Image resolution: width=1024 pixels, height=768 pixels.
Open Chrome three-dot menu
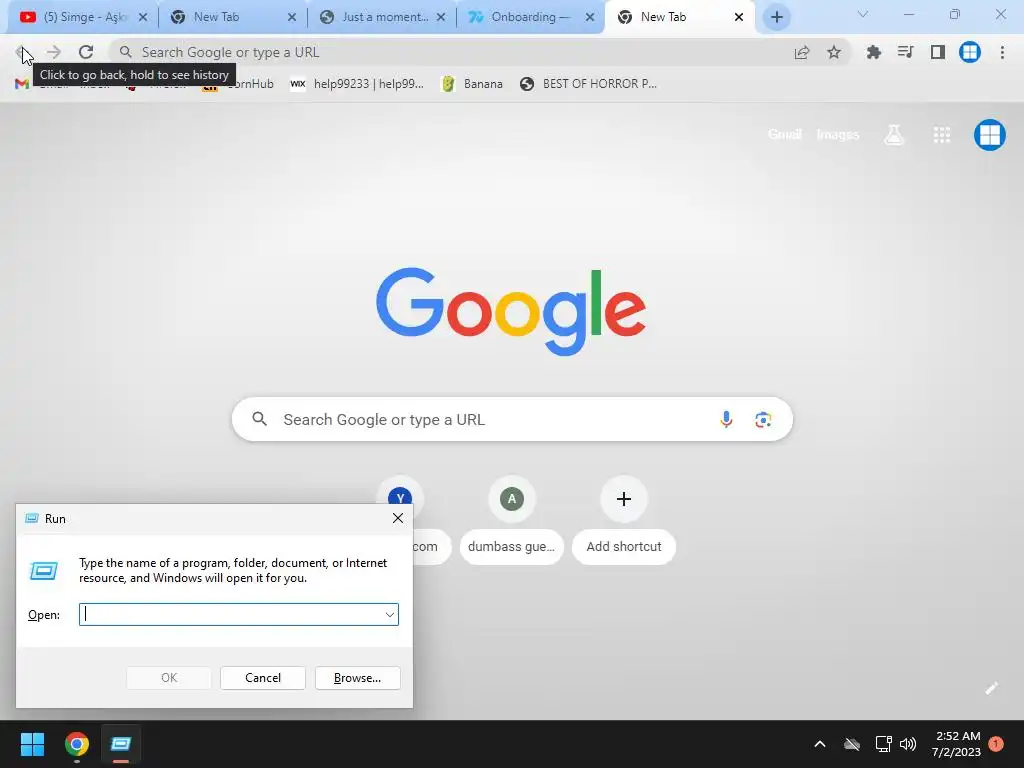pyautogui.click(x=1002, y=52)
